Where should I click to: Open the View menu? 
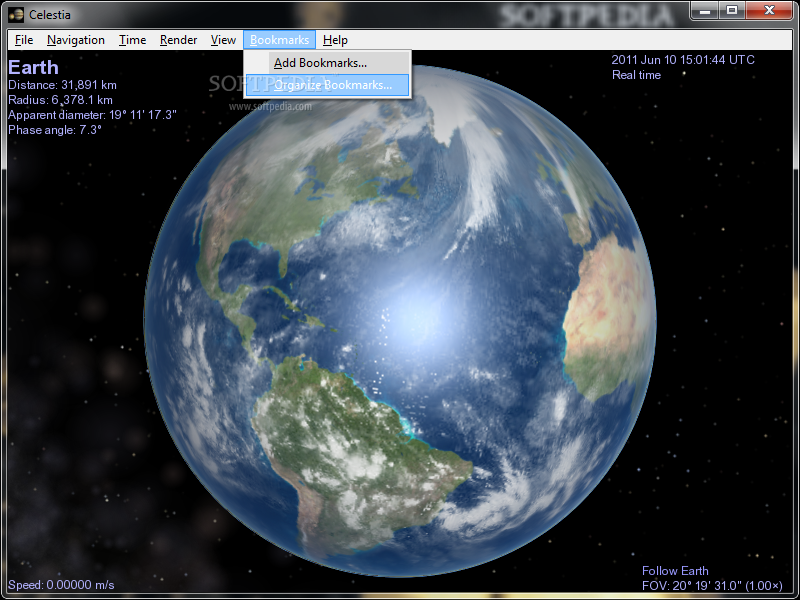[223, 40]
